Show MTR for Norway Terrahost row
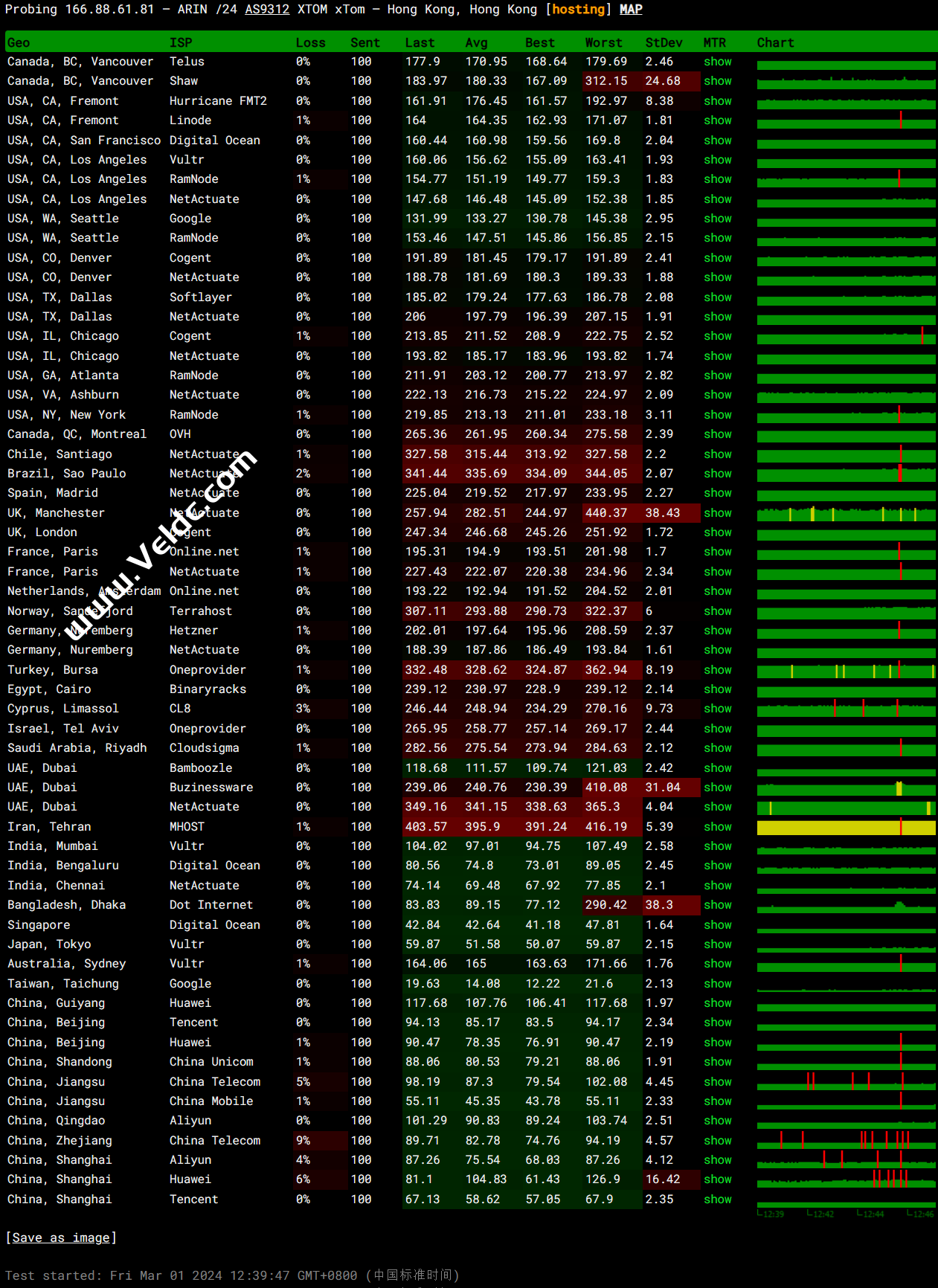The height and width of the screenshot is (1288, 938). pos(718,611)
